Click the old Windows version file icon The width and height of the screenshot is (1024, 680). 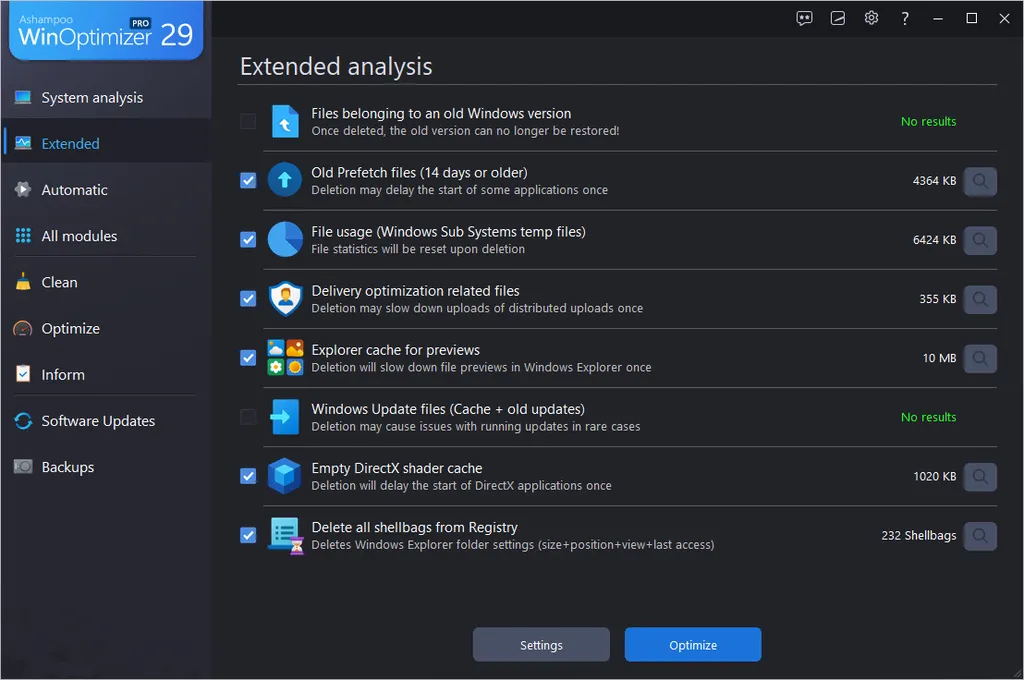tap(285, 121)
